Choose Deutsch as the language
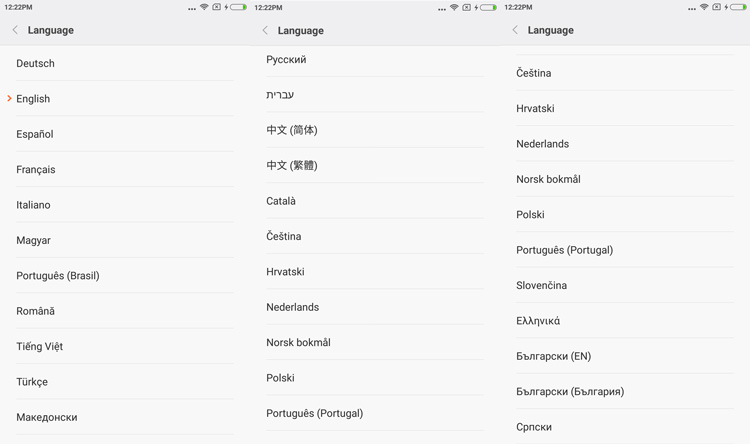The image size is (750, 444). pos(36,63)
